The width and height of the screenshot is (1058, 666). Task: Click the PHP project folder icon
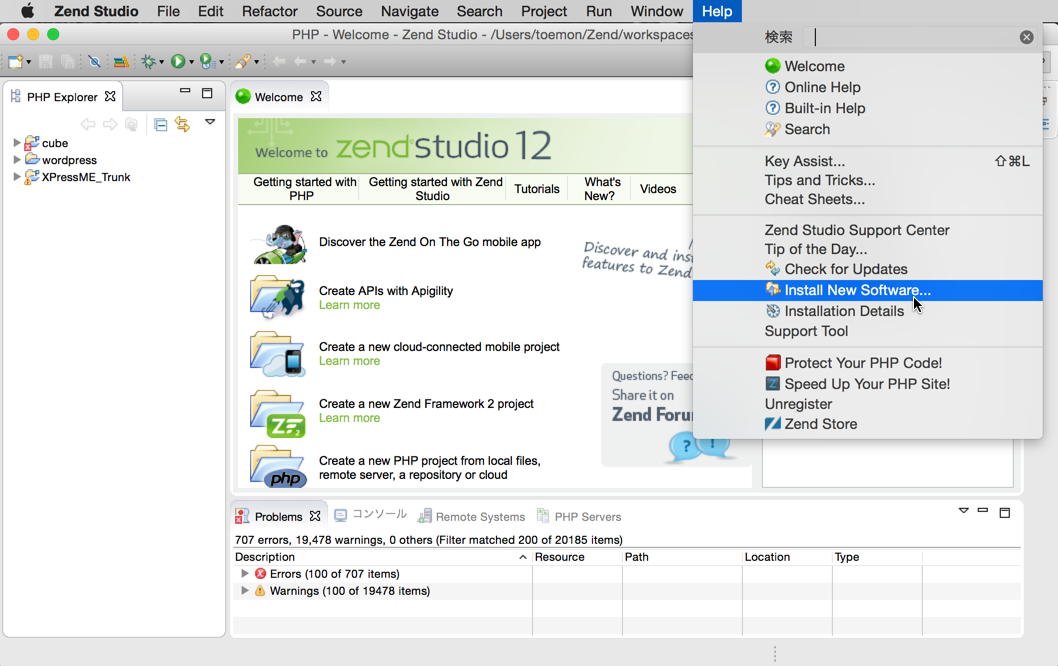coord(277,467)
